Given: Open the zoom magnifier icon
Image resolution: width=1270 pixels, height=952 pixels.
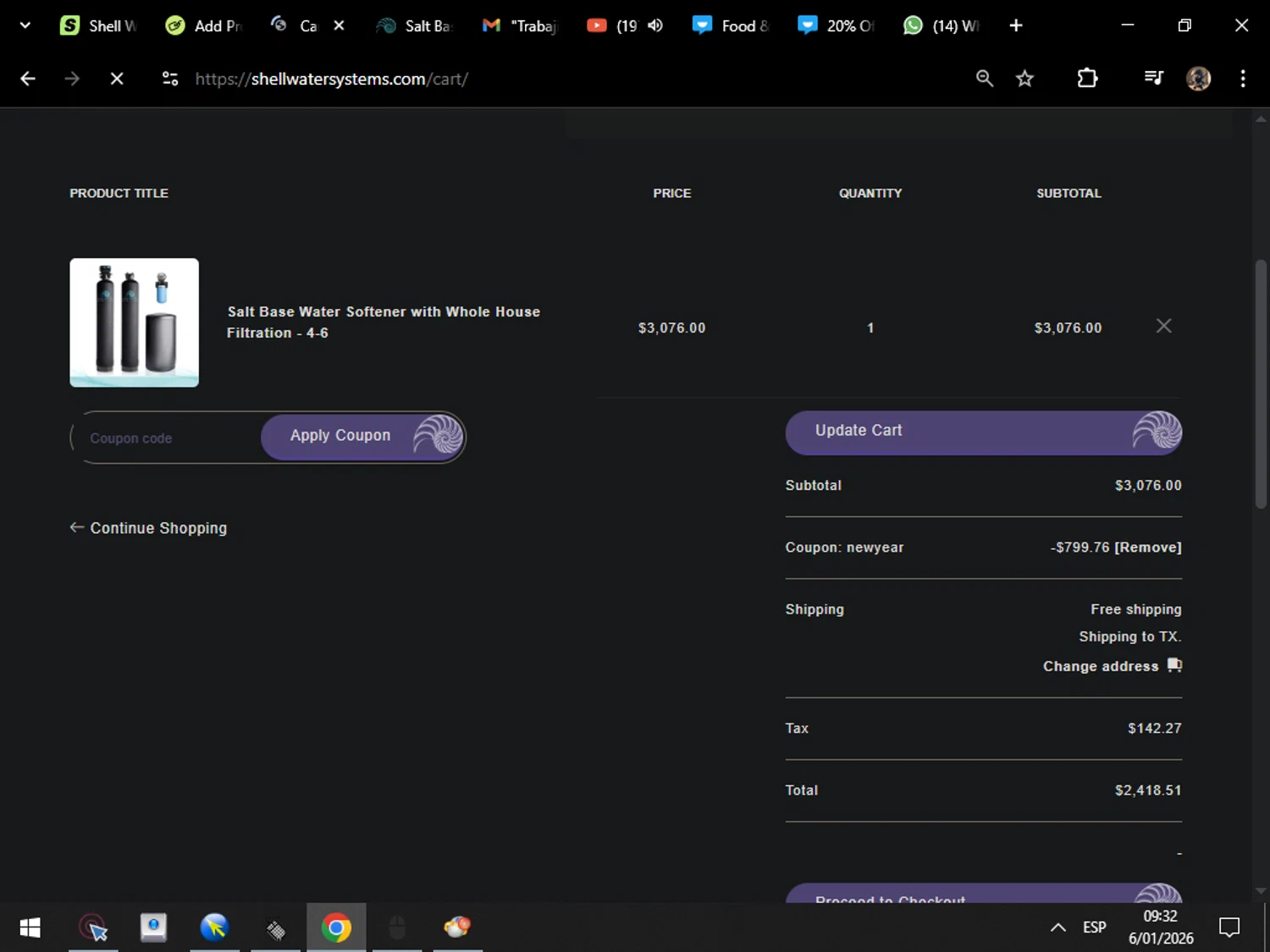Looking at the screenshot, I should (x=984, y=79).
